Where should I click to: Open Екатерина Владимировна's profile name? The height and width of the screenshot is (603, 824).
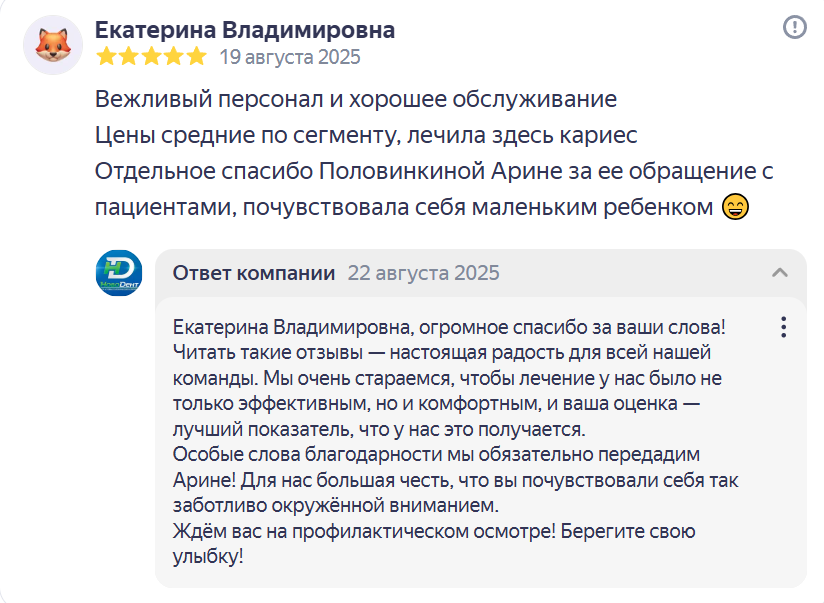[x=245, y=30]
